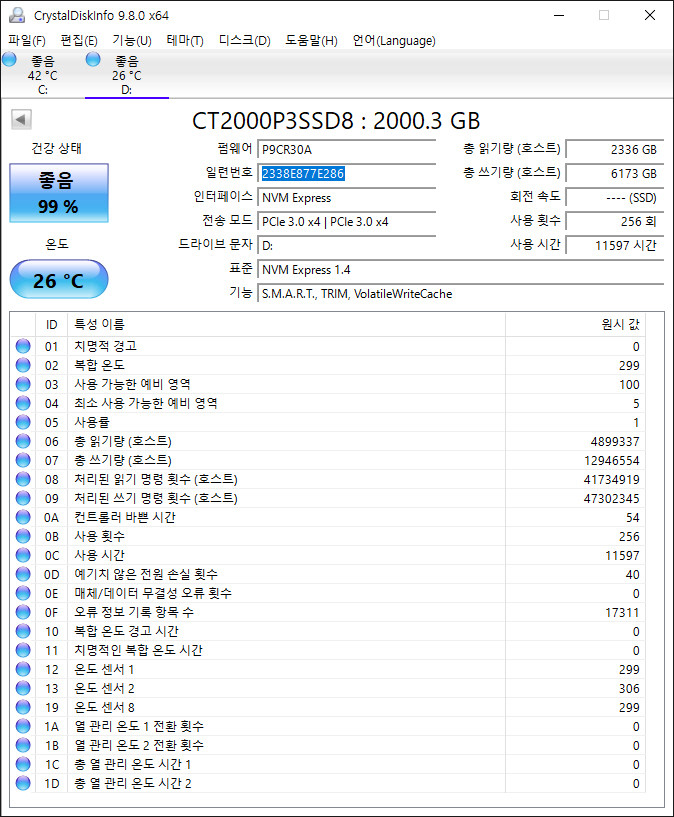The height and width of the screenshot is (817, 674).
Task: Click the interface field NVM Express
Action: point(347,197)
